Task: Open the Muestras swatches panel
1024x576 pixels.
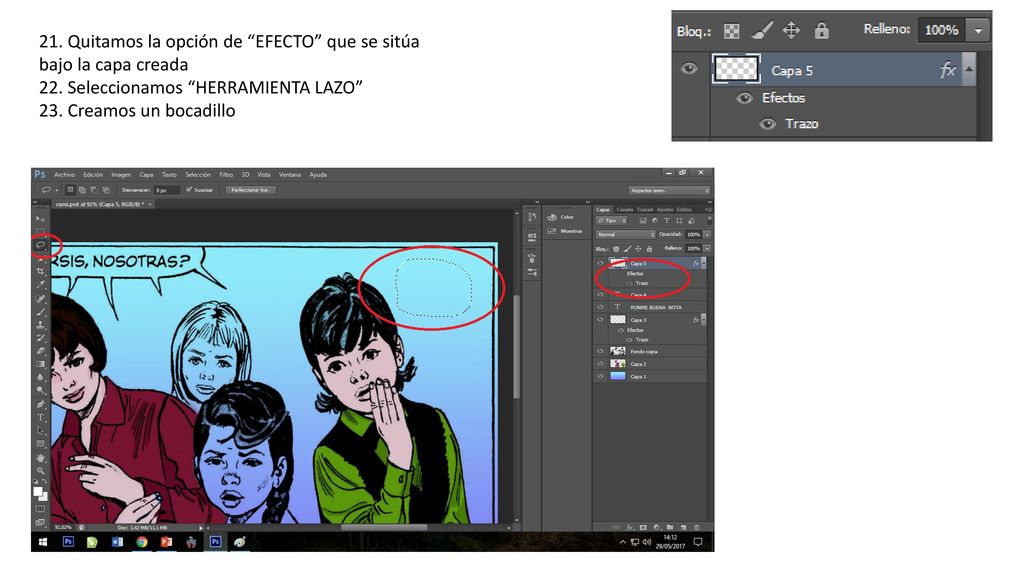Action: [566, 231]
